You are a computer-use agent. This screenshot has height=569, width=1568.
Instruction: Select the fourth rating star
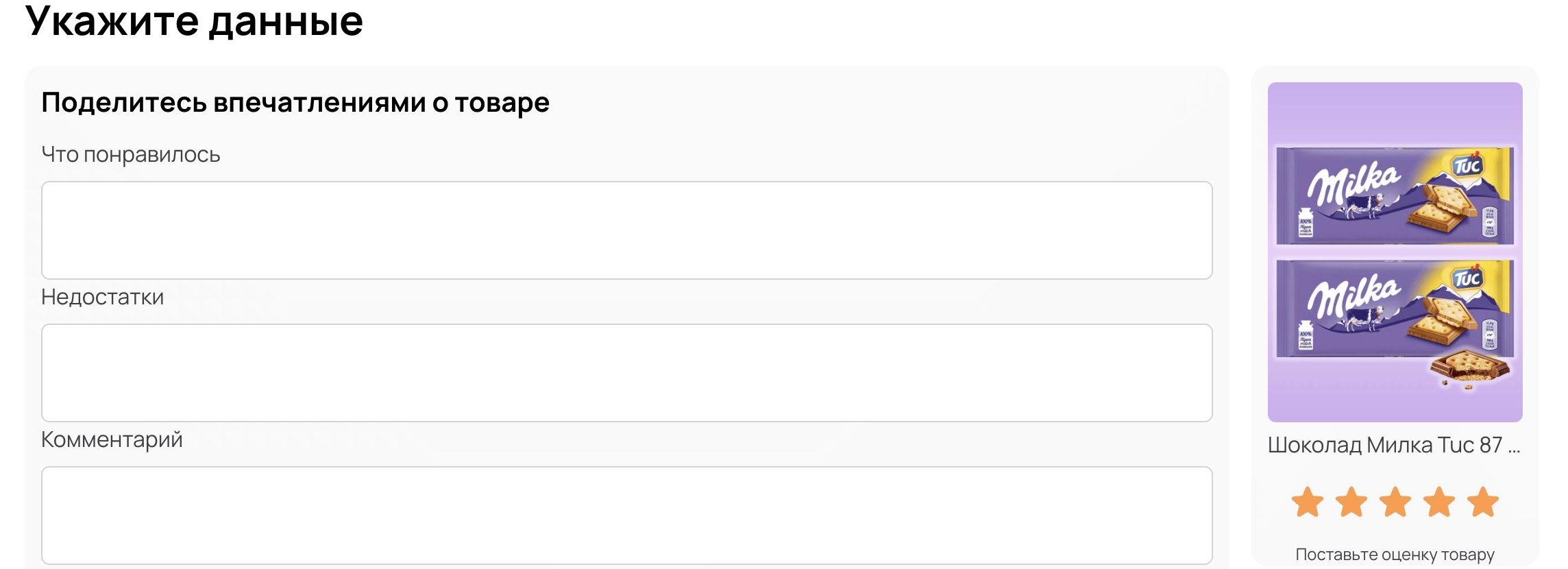1439,502
